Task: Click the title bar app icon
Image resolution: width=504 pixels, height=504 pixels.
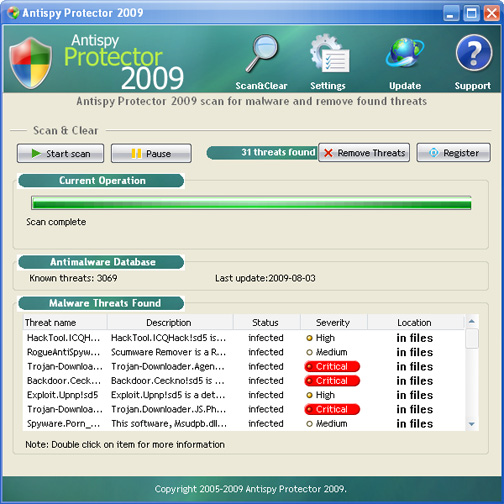Action: [13, 13]
